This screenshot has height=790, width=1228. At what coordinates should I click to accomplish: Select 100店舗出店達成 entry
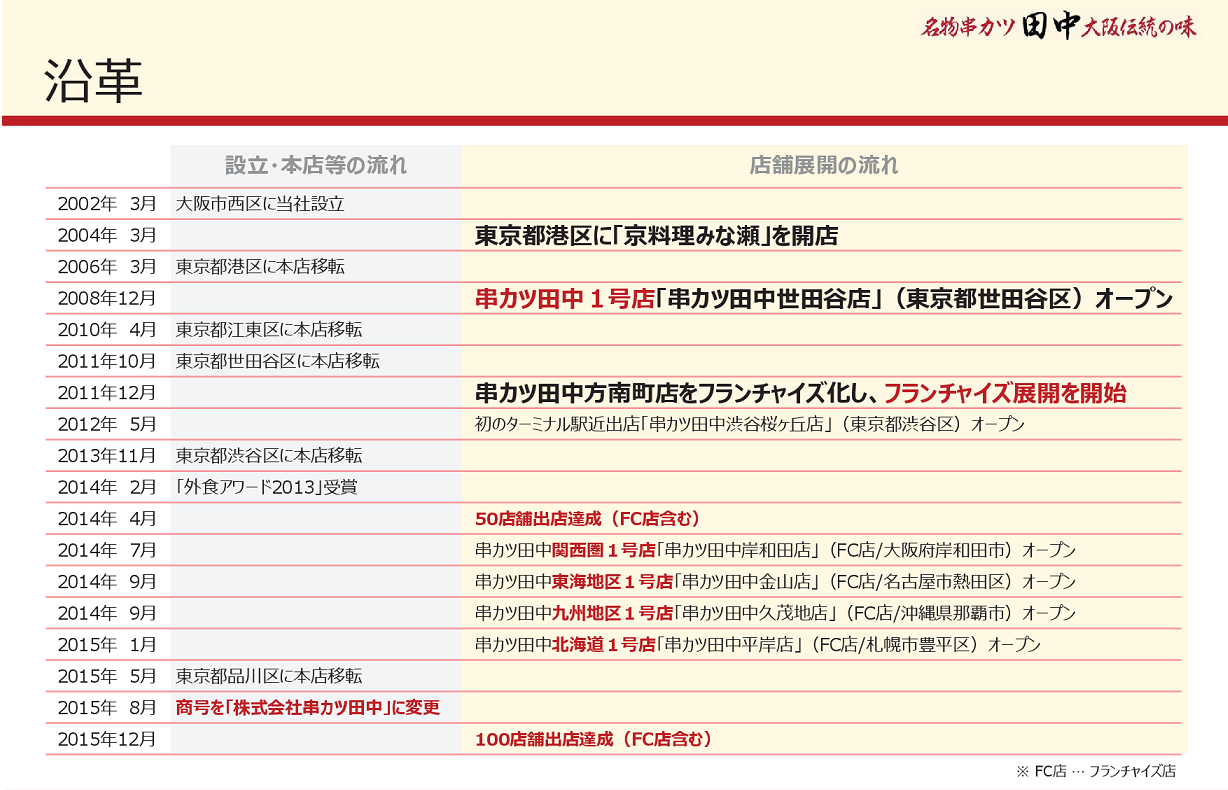593,739
